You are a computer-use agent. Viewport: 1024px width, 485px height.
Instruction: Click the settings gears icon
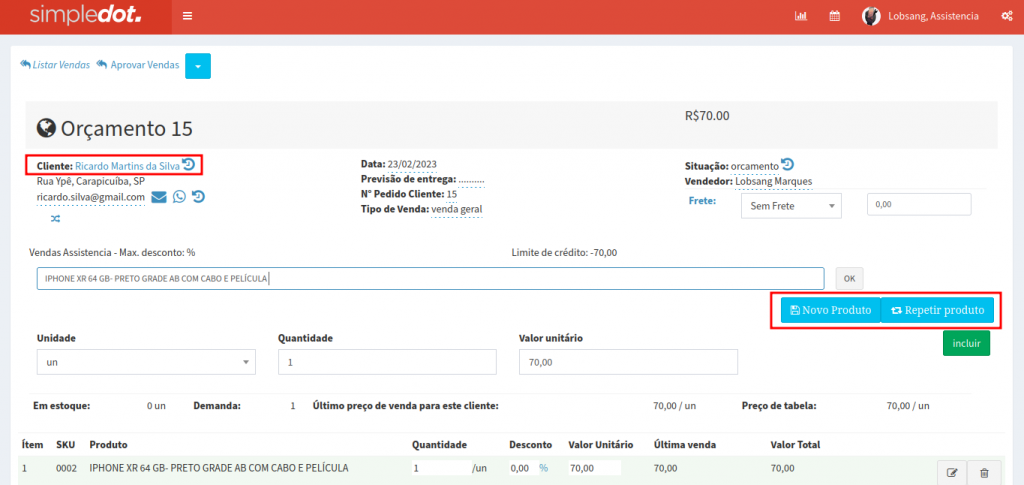point(1006,16)
